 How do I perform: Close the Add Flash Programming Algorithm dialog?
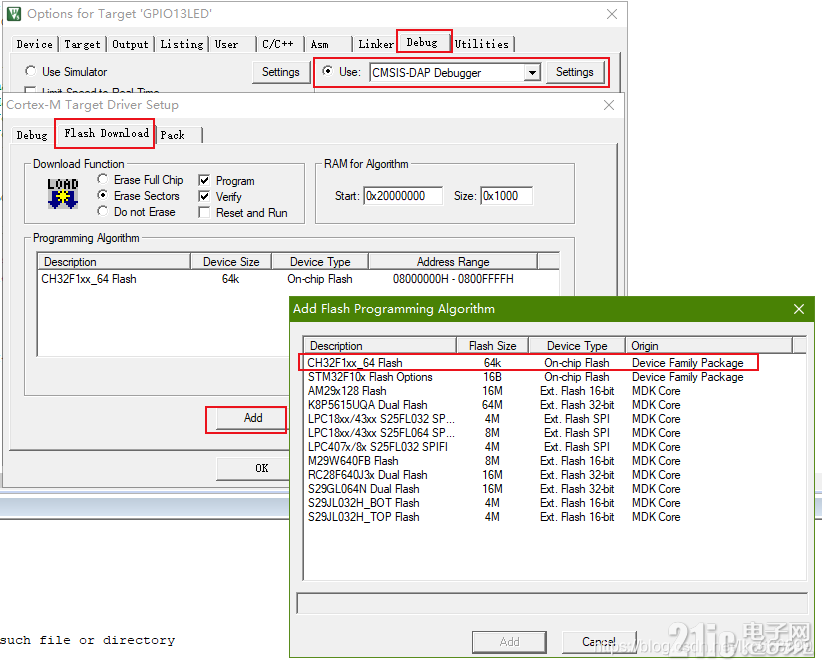click(798, 309)
